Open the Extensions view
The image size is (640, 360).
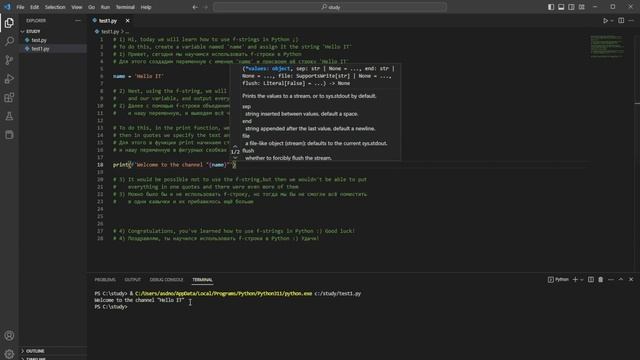[x=9, y=98]
